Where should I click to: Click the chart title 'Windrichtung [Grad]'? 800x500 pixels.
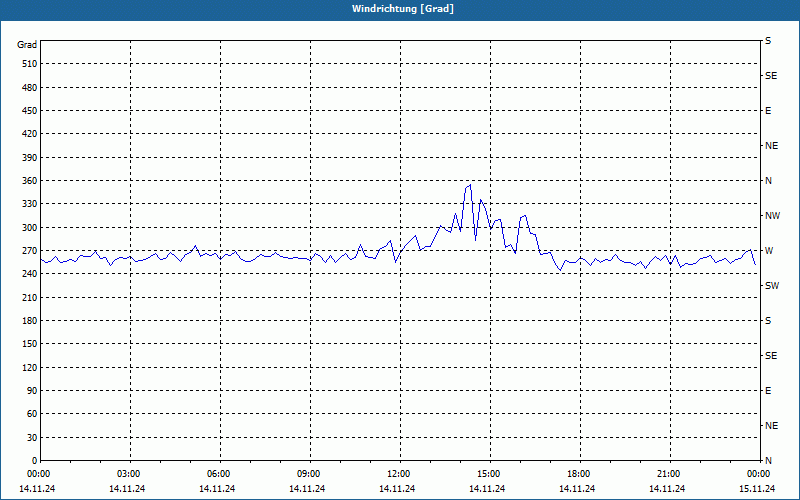(403, 9)
